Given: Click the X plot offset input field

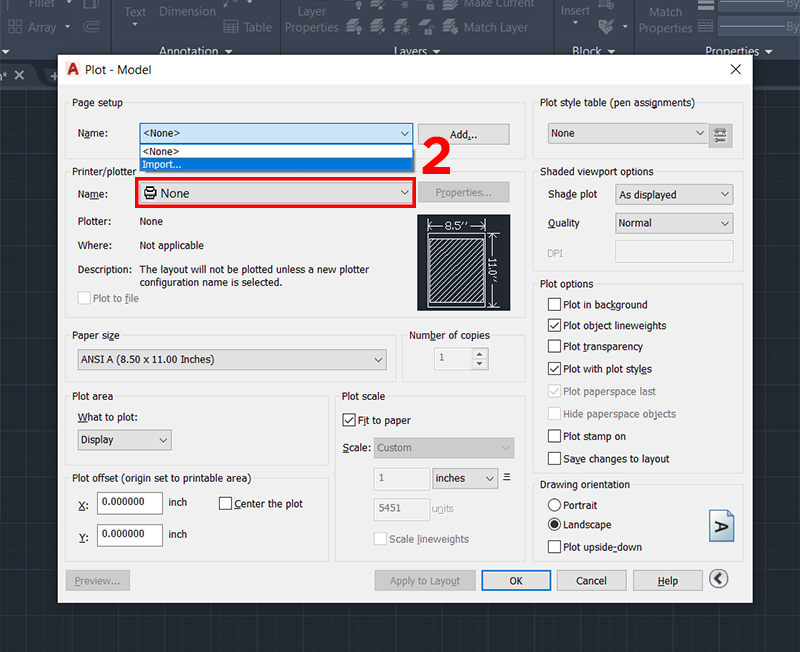Looking at the screenshot, I should (x=130, y=503).
